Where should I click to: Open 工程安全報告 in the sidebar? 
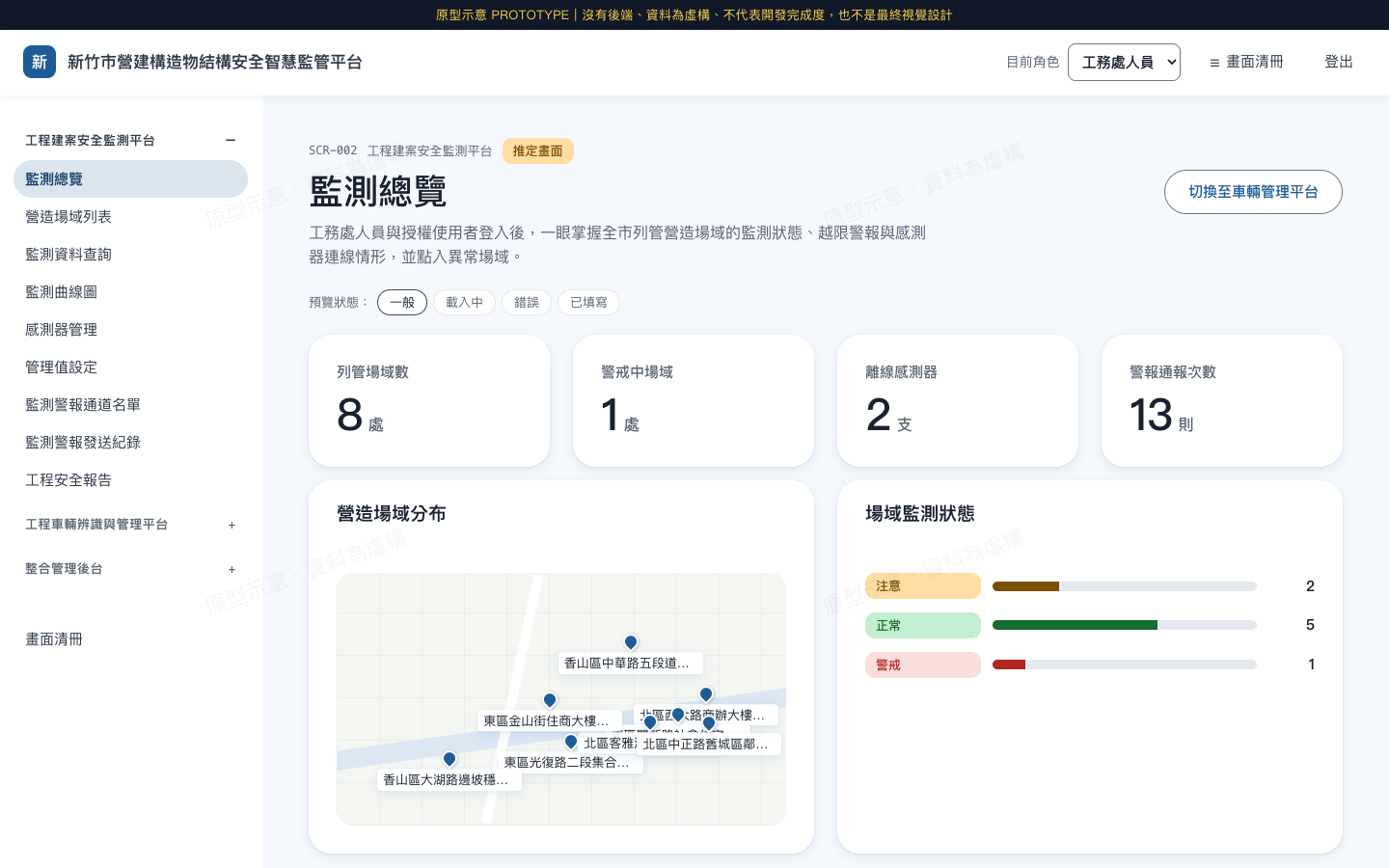pos(130,480)
